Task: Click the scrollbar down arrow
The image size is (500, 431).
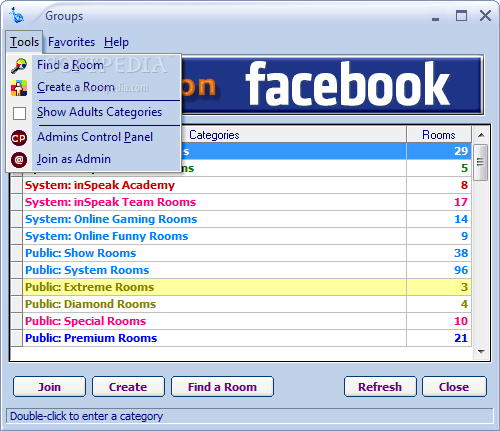Action: 481,352
